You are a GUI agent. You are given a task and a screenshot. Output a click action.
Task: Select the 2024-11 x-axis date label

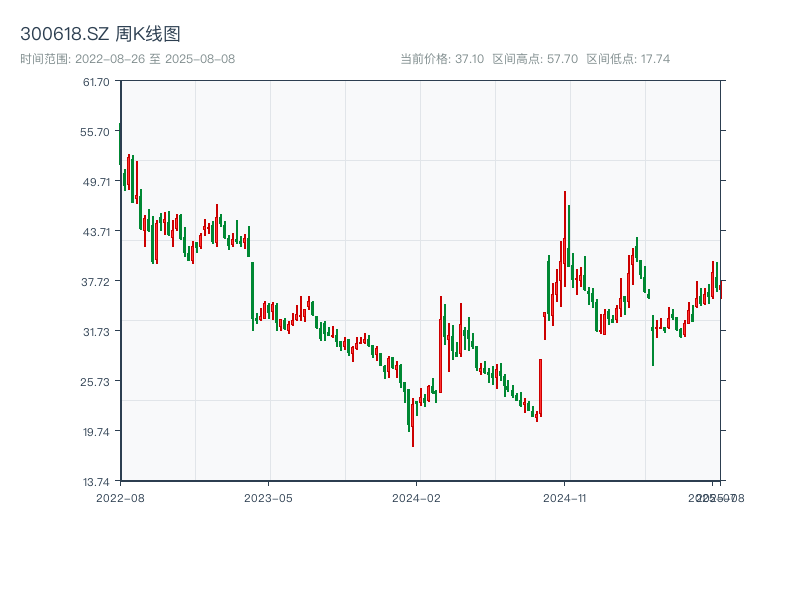[565, 497]
